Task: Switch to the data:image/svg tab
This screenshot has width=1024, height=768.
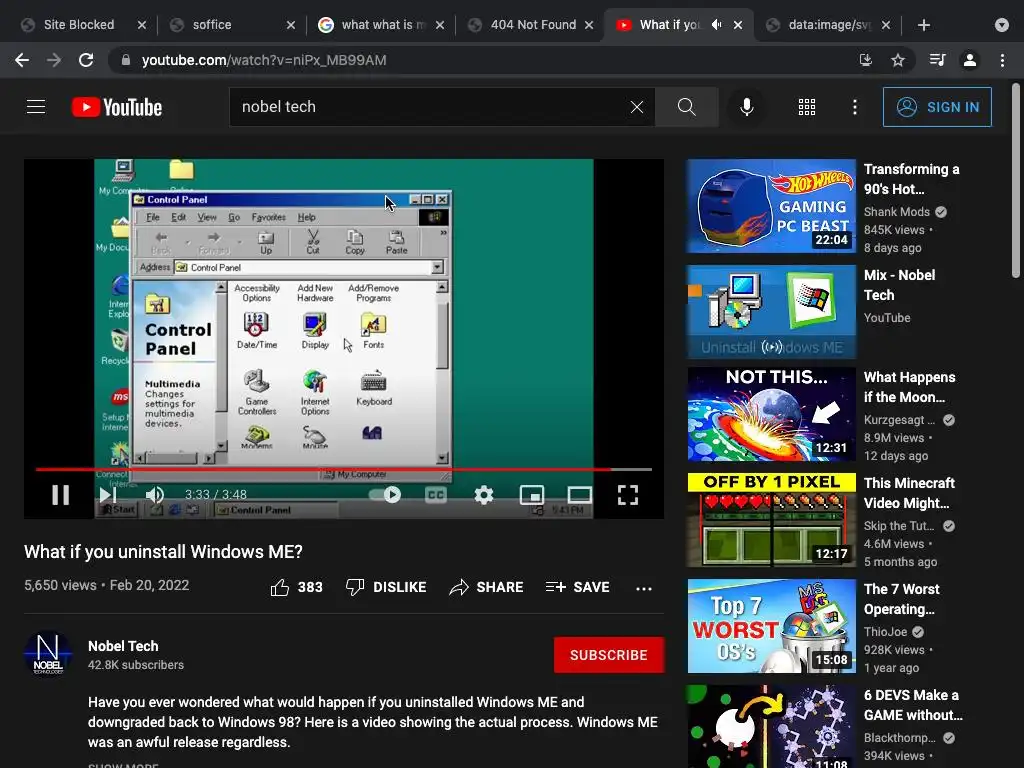Action: pos(829,25)
